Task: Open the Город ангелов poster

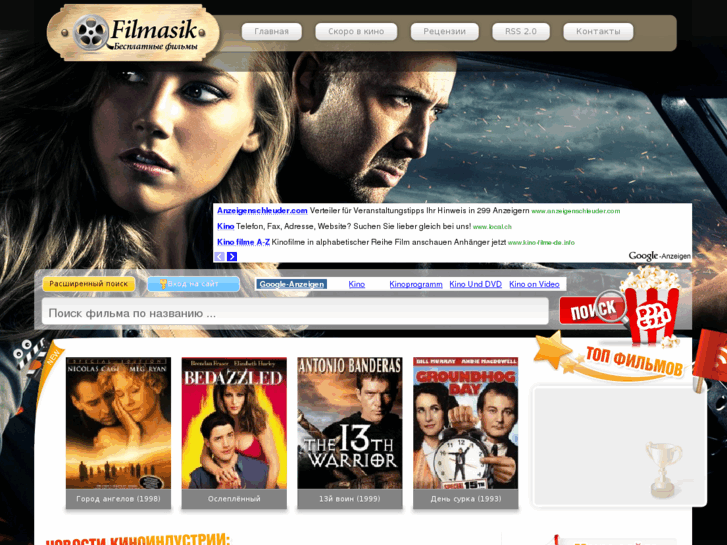Action: click(x=118, y=423)
